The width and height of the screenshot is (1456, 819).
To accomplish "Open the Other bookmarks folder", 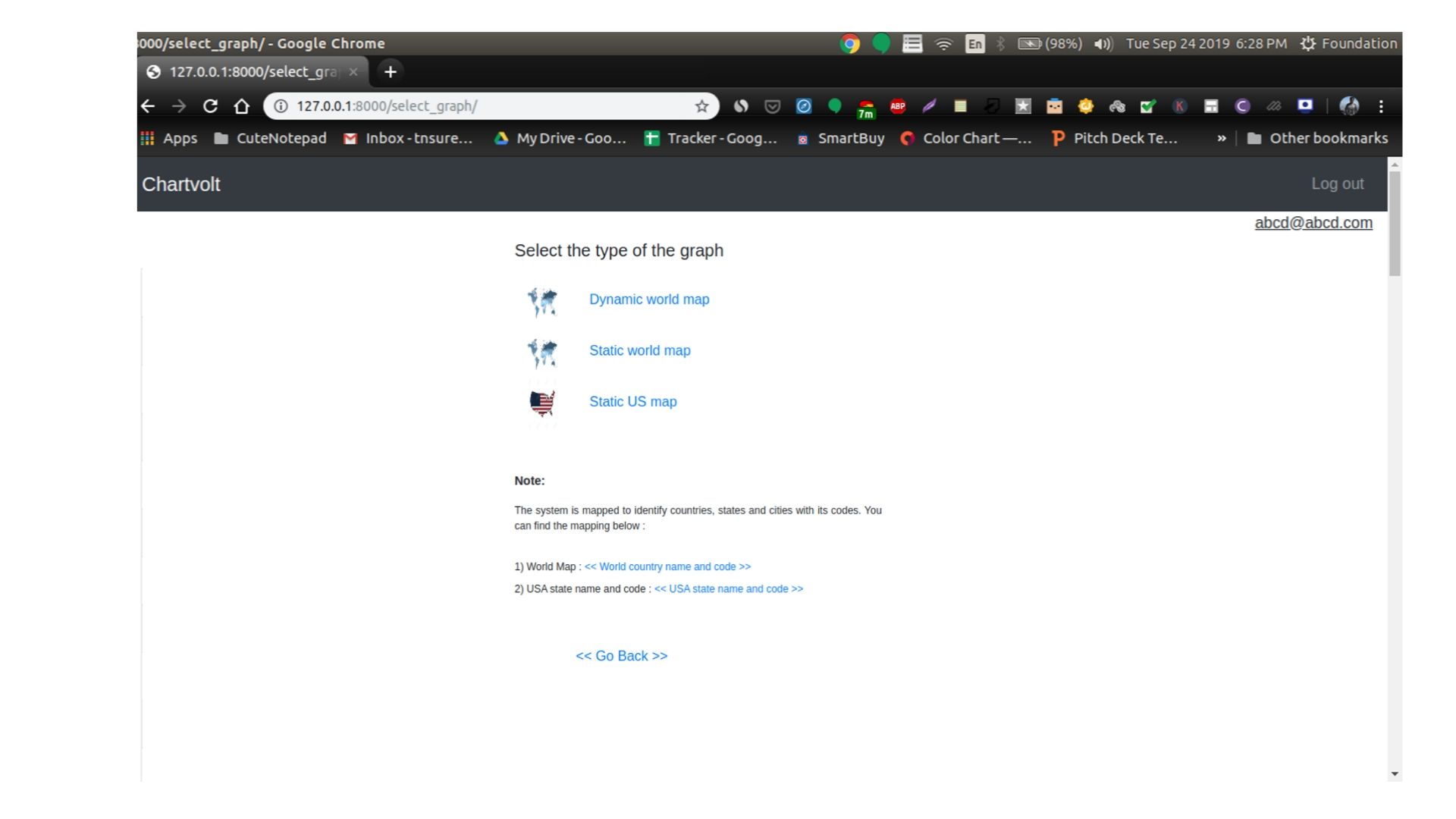I will [x=1318, y=138].
